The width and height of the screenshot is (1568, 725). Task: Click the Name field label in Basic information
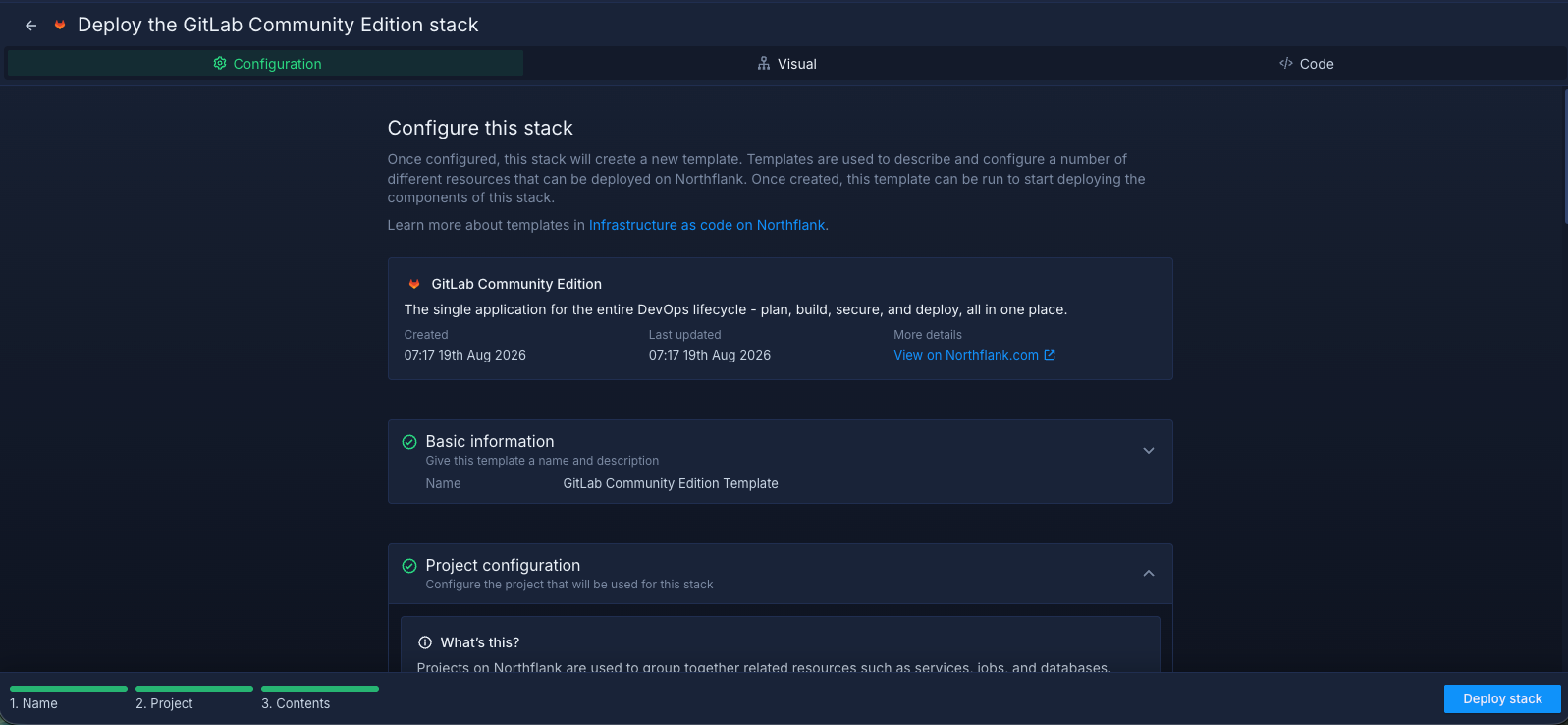(x=443, y=483)
